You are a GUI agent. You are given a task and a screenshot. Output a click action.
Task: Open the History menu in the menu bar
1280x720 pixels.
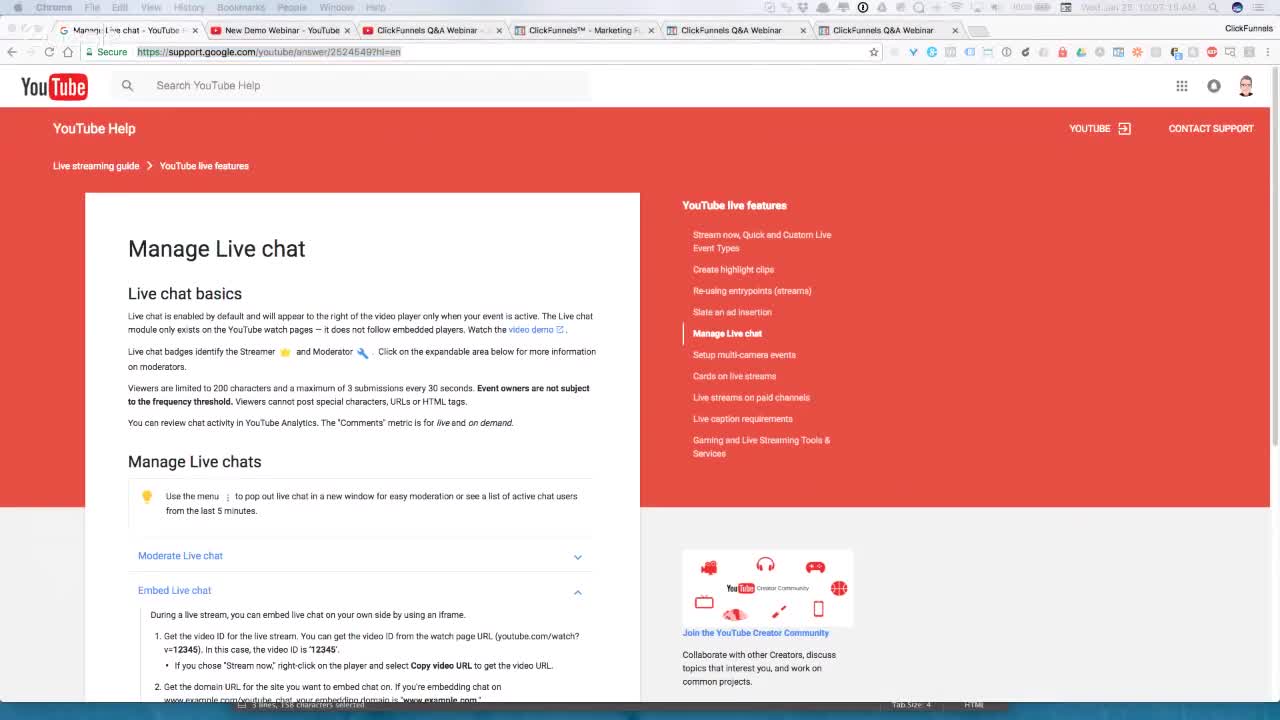[188, 7]
